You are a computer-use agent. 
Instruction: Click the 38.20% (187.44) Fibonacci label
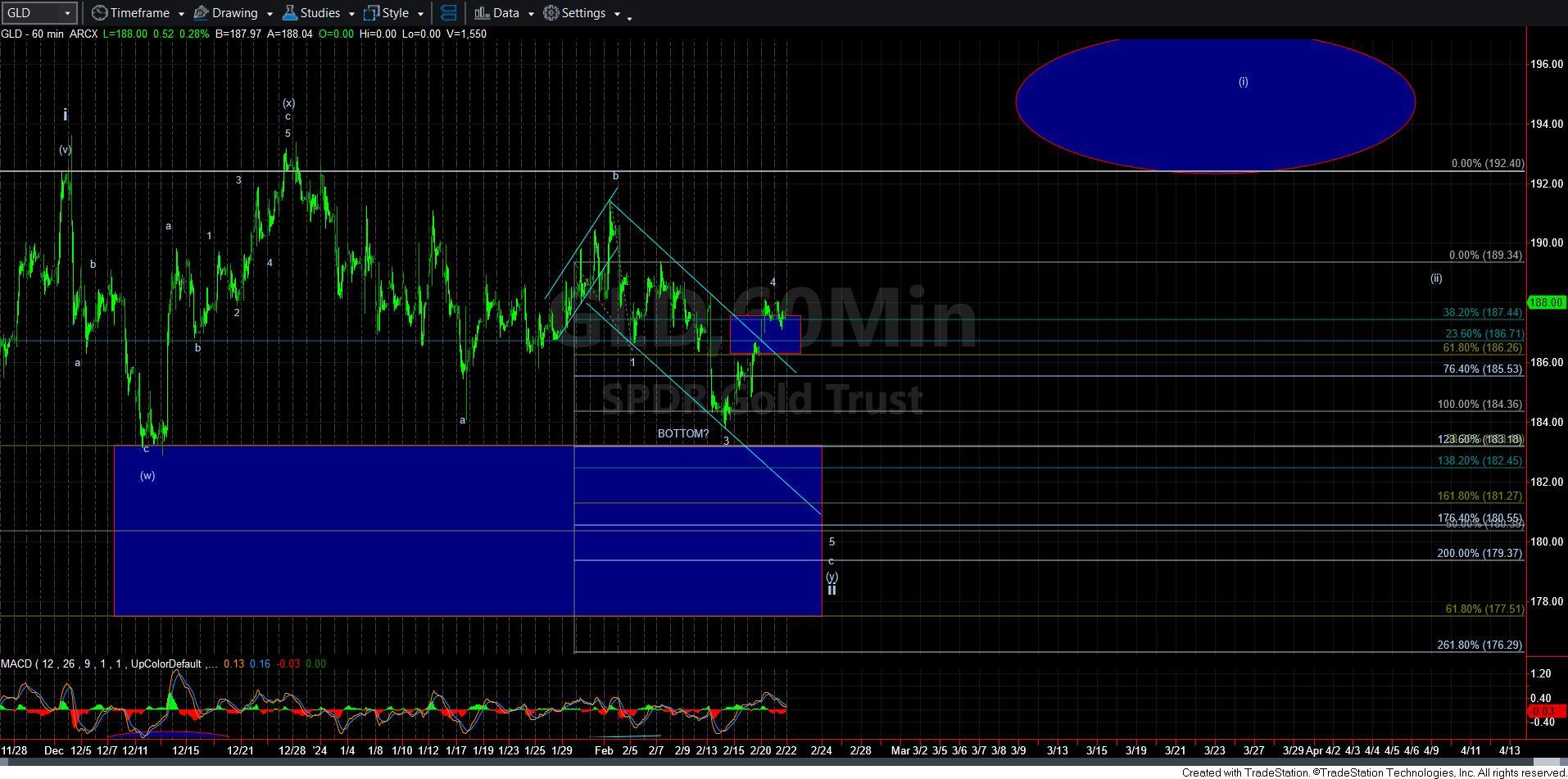click(x=1482, y=313)
